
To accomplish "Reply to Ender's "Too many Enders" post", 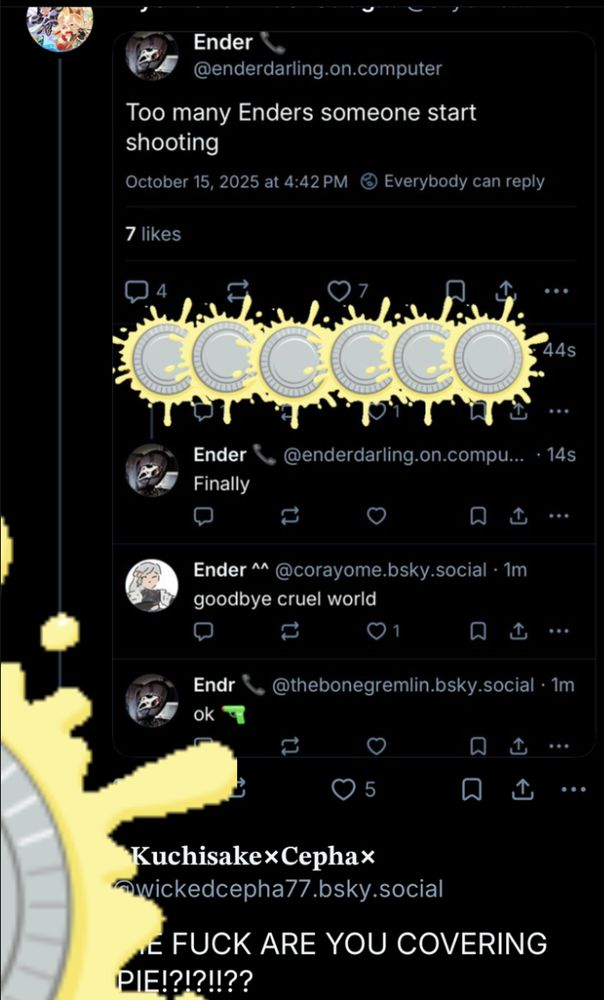I will pyautogui.click(x=145, y=291).
